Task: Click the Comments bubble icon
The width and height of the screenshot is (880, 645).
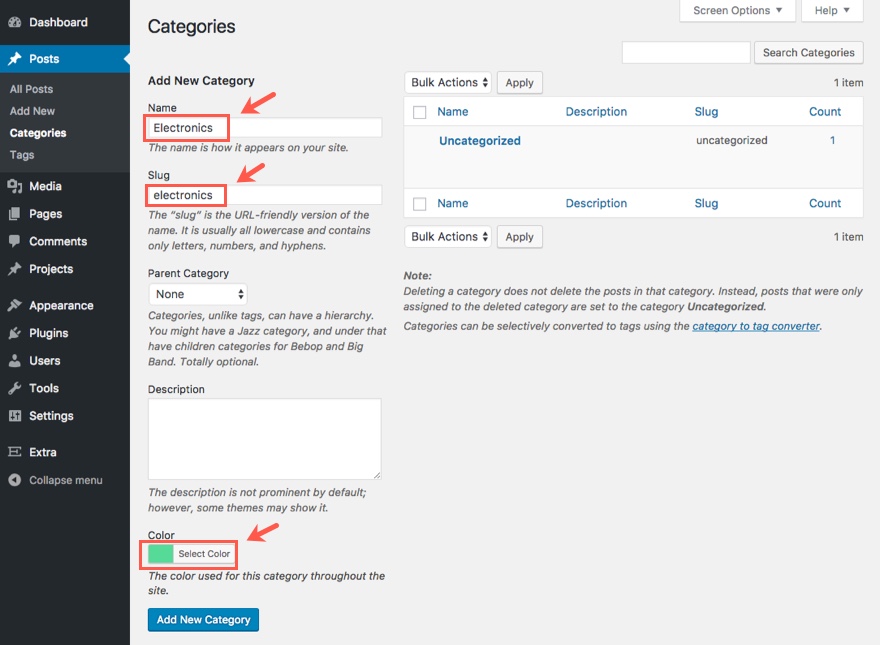Action: pos(15,241)
